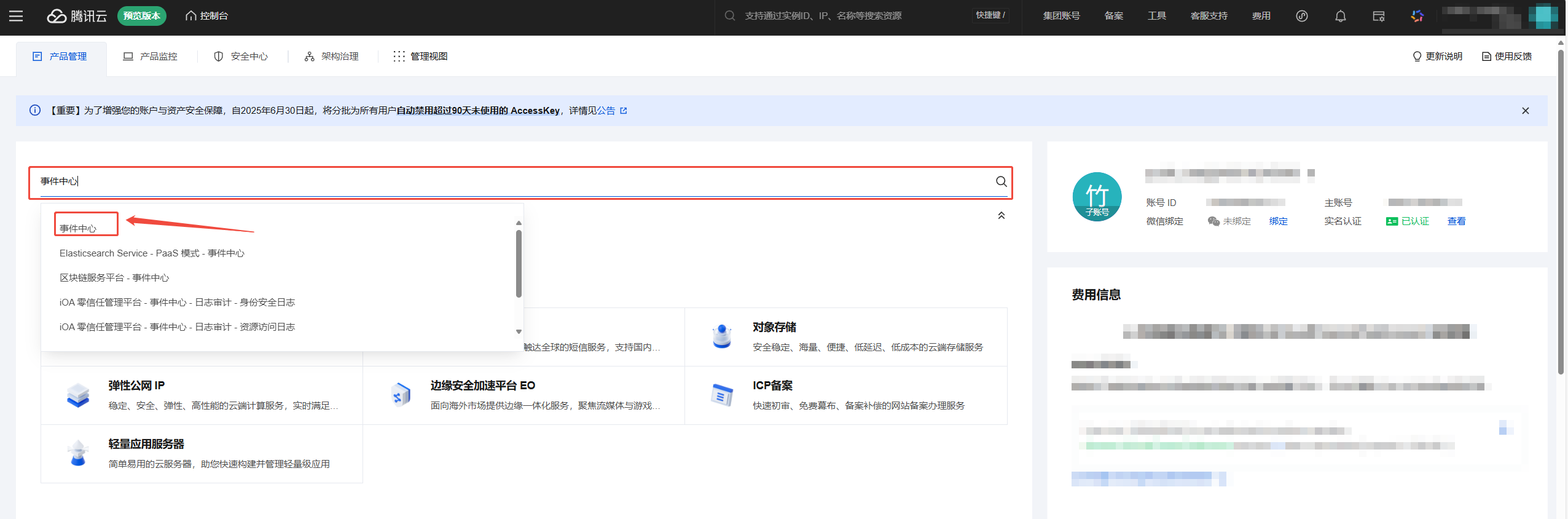Image resolution: width=1568 pixels, height=519 pixels.
Task: Click the 使用反馈 feedback button
Action: pyautogui.click(x=1507, y=57)
